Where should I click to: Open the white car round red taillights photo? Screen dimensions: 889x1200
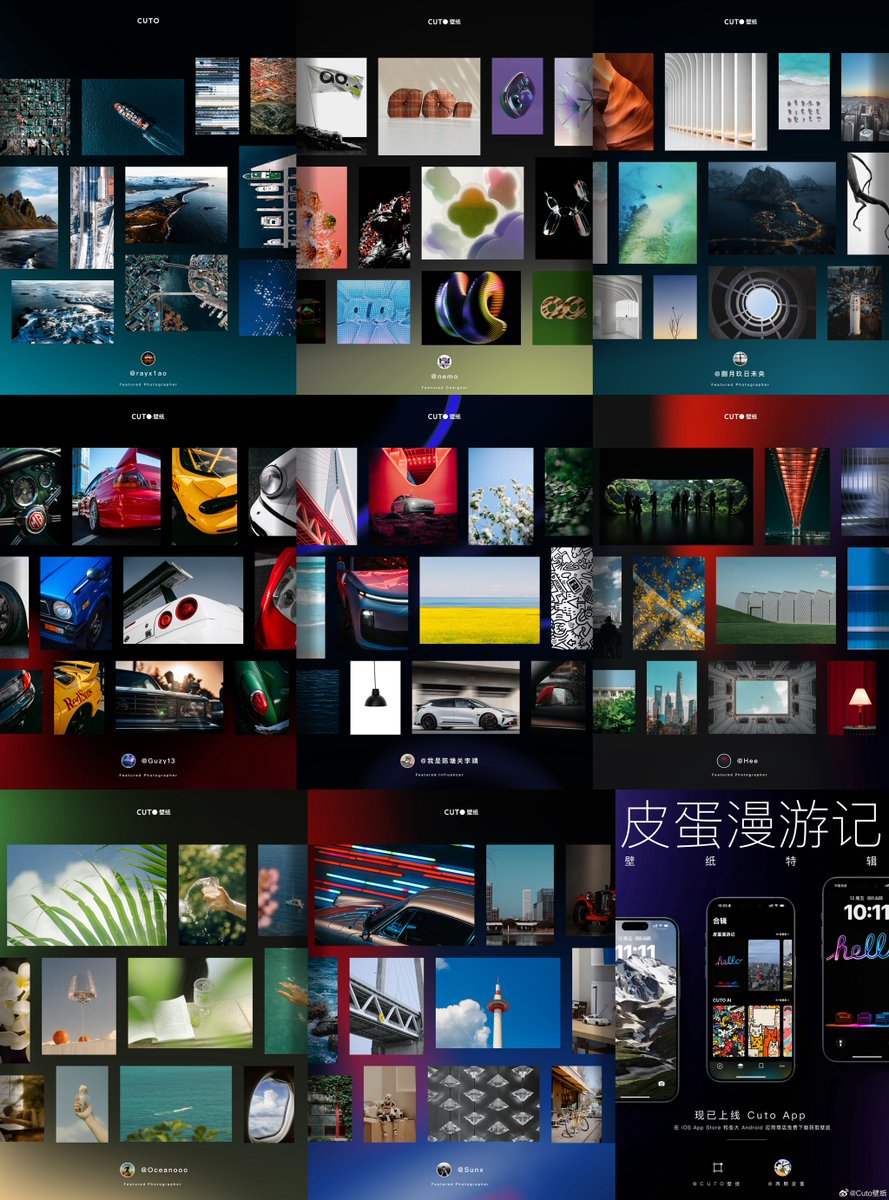[x=183, y=600]
